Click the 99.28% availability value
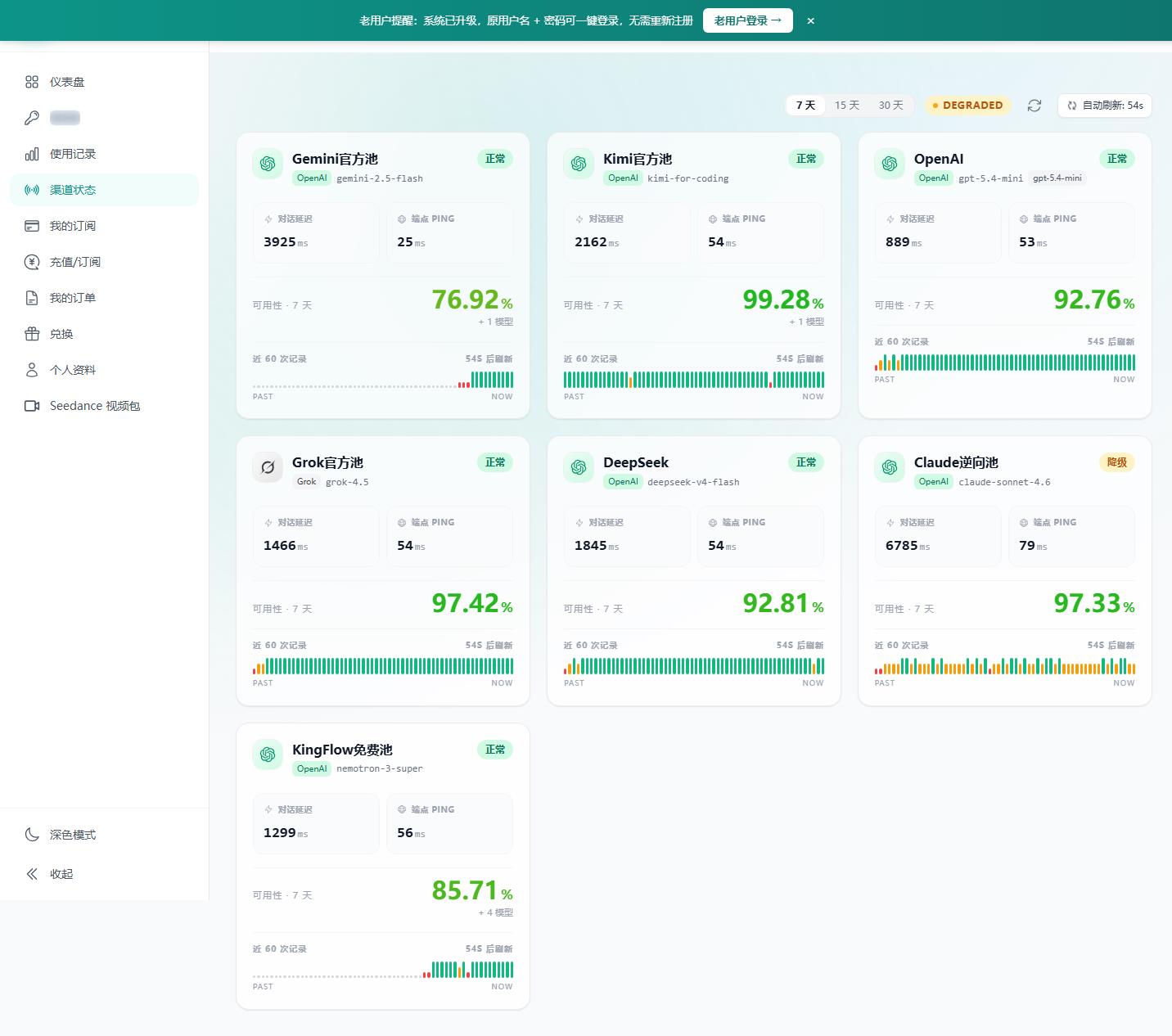The height and width of the screenshot is (1036, 1172). [783, 300]
